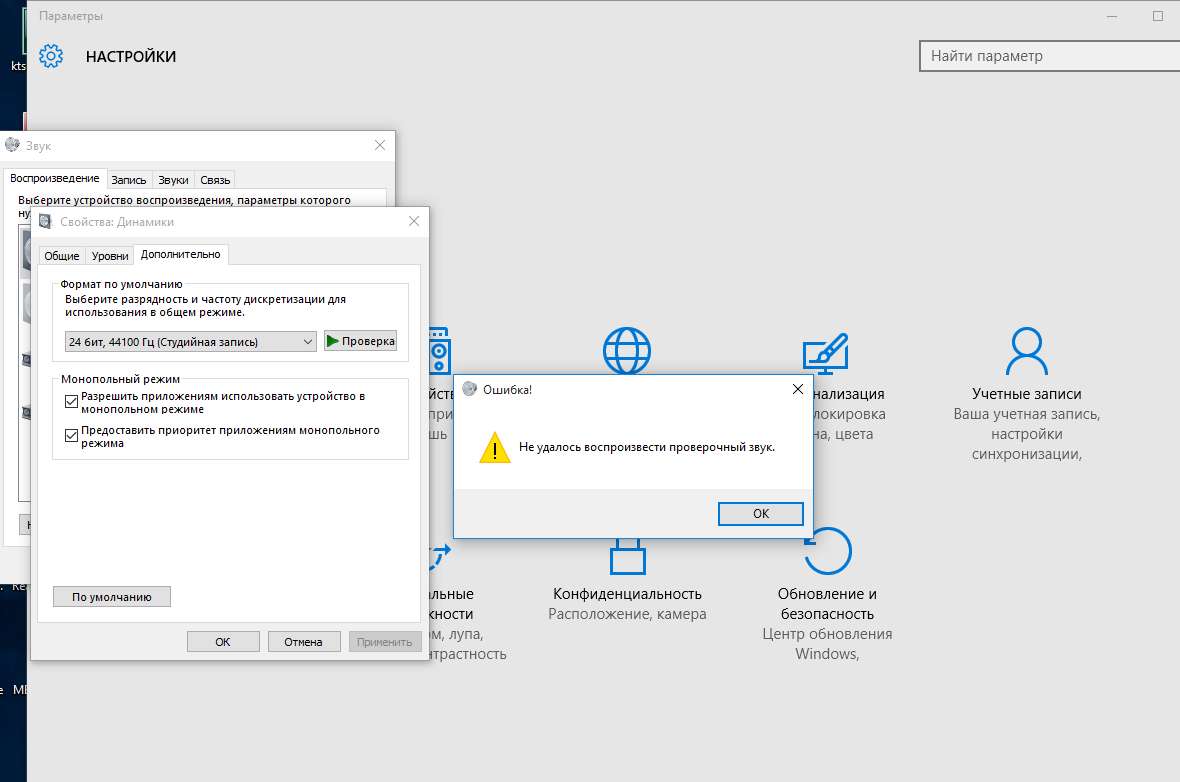Screen dimensions: 1180x782
Task: Click the green play Test button
Action: [360, 341]
